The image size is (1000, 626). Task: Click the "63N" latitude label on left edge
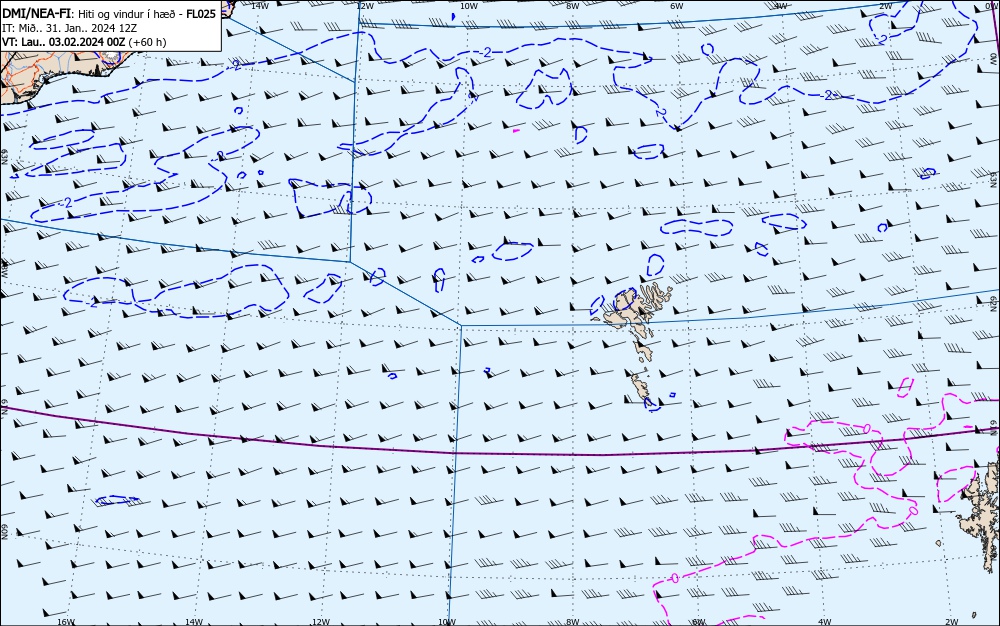pos(4,156)
